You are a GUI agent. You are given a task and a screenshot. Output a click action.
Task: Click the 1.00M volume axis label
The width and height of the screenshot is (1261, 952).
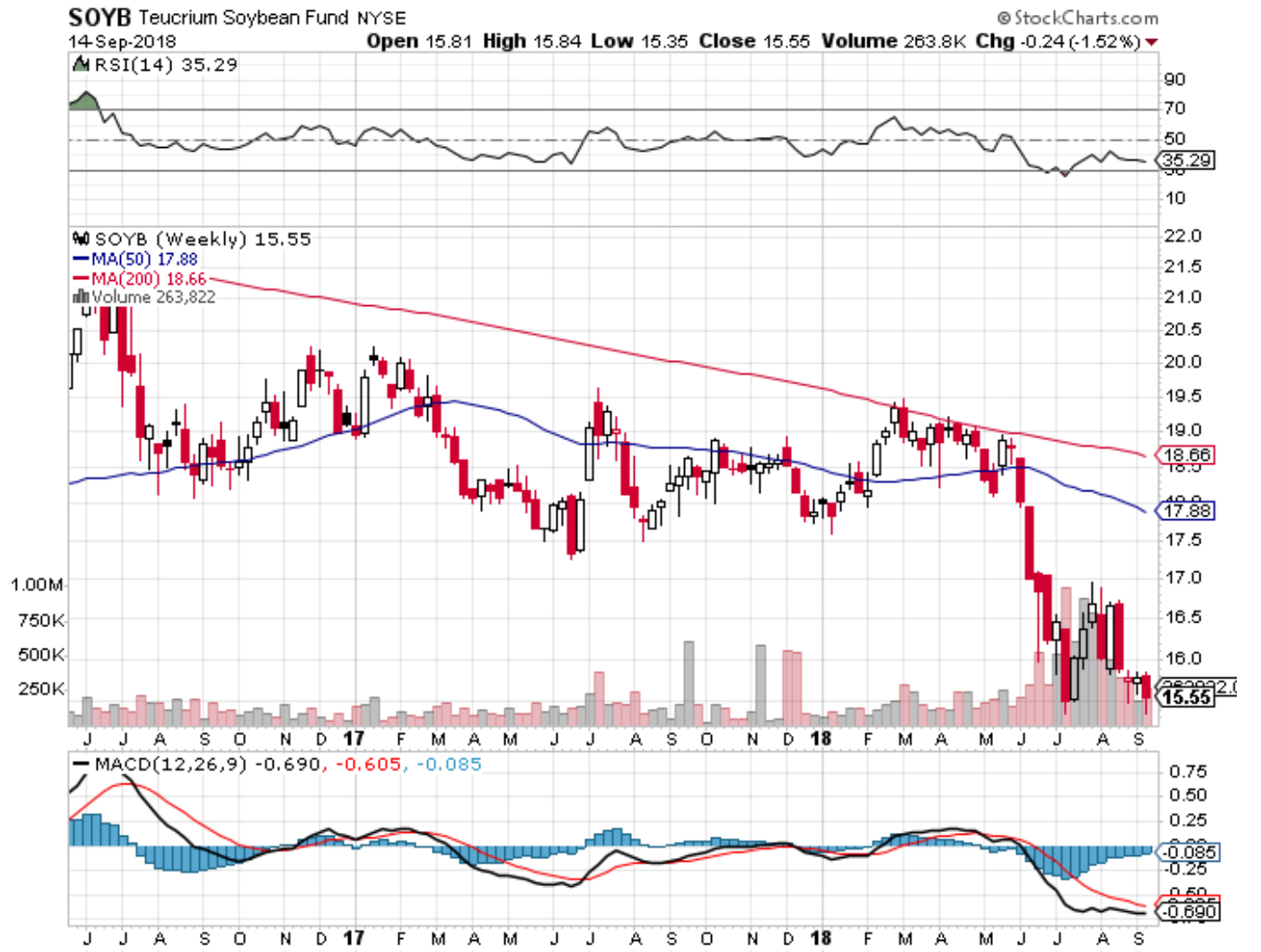37,584
